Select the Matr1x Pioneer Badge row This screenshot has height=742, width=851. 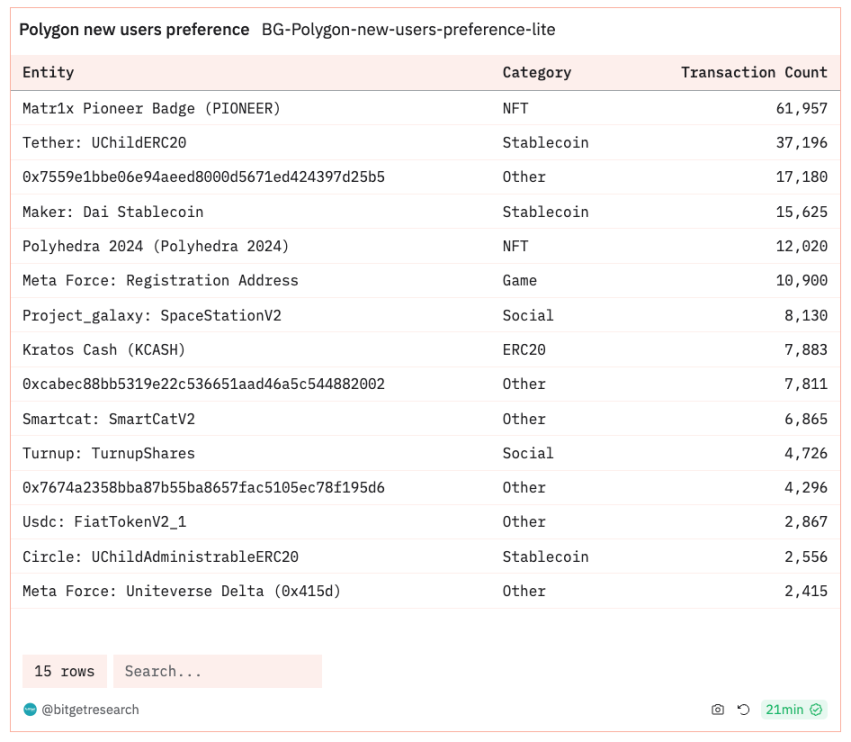coord(151,108)
